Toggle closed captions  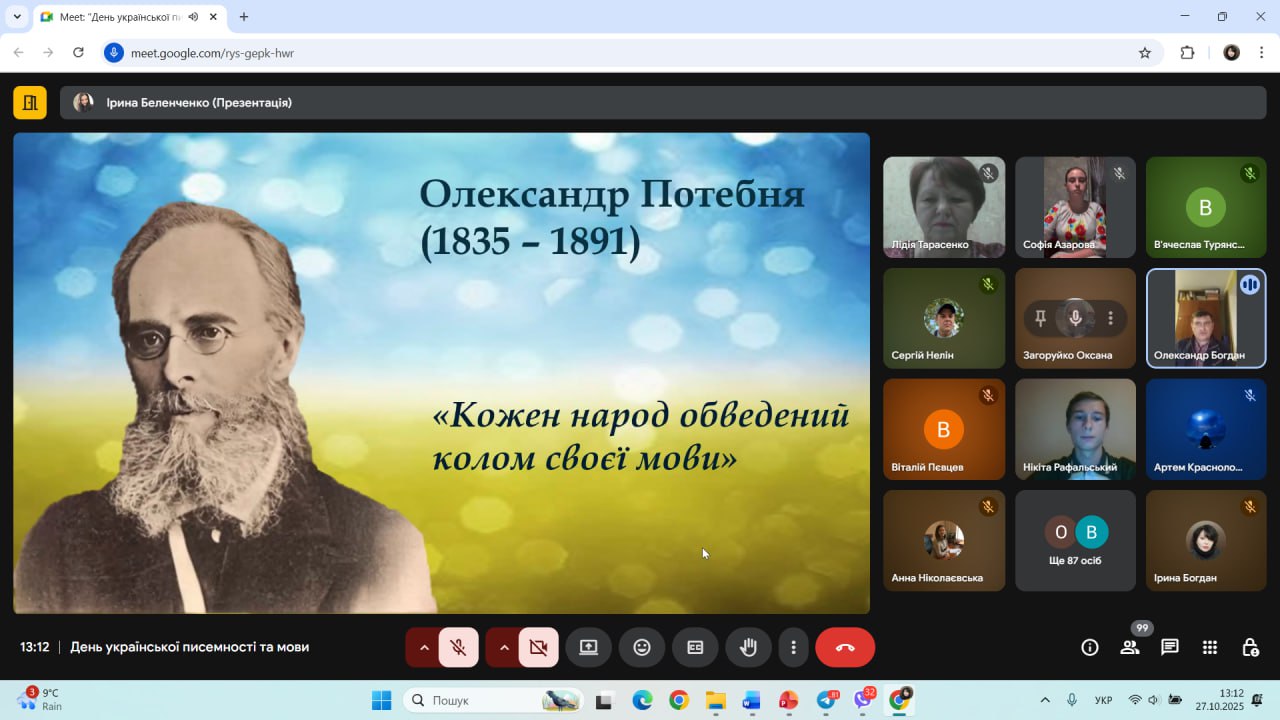click(x=695, y=647)
